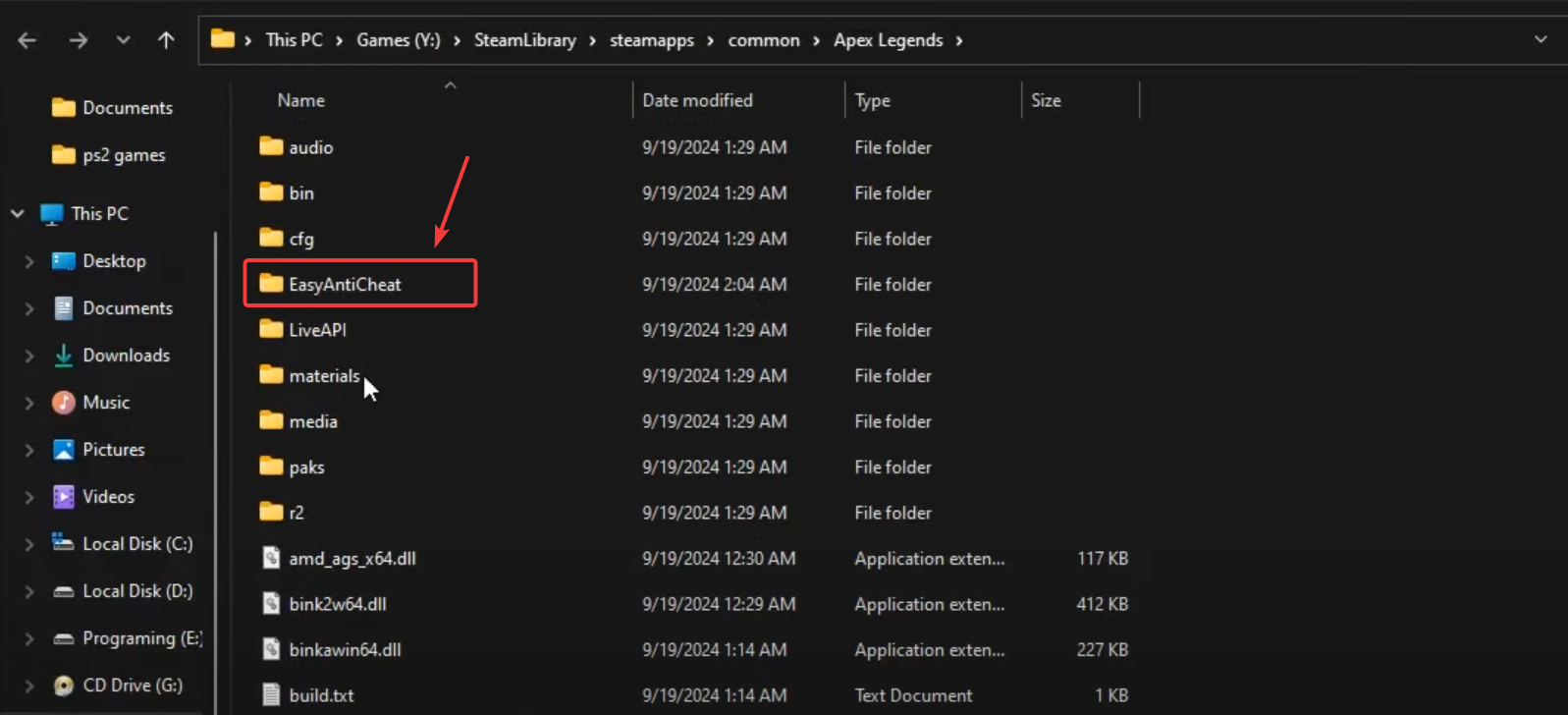Open recent locations chevron in navigation bar
1568x715 pixels.
[123, 40]
